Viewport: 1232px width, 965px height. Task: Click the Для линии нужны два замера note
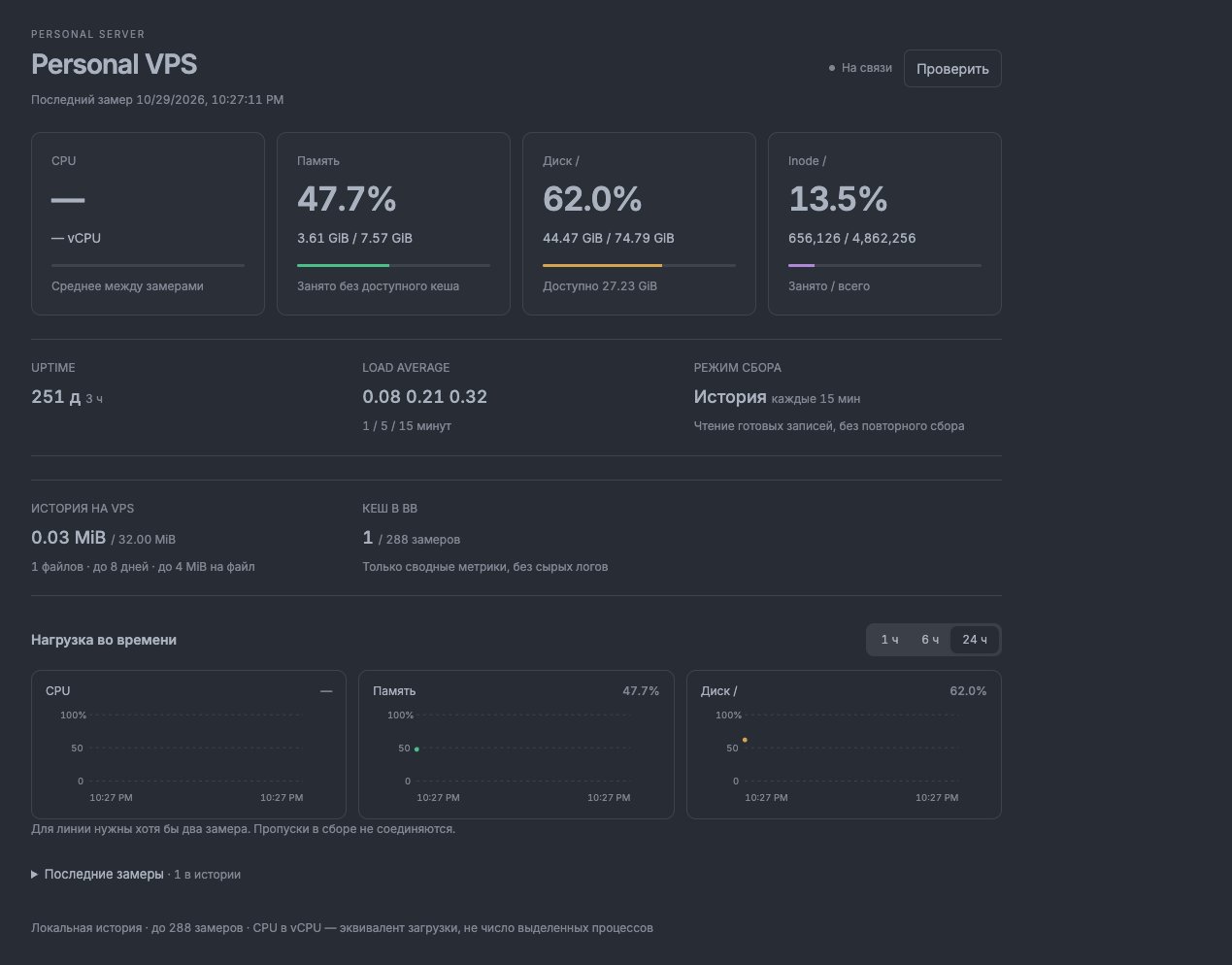pos(243,829)
